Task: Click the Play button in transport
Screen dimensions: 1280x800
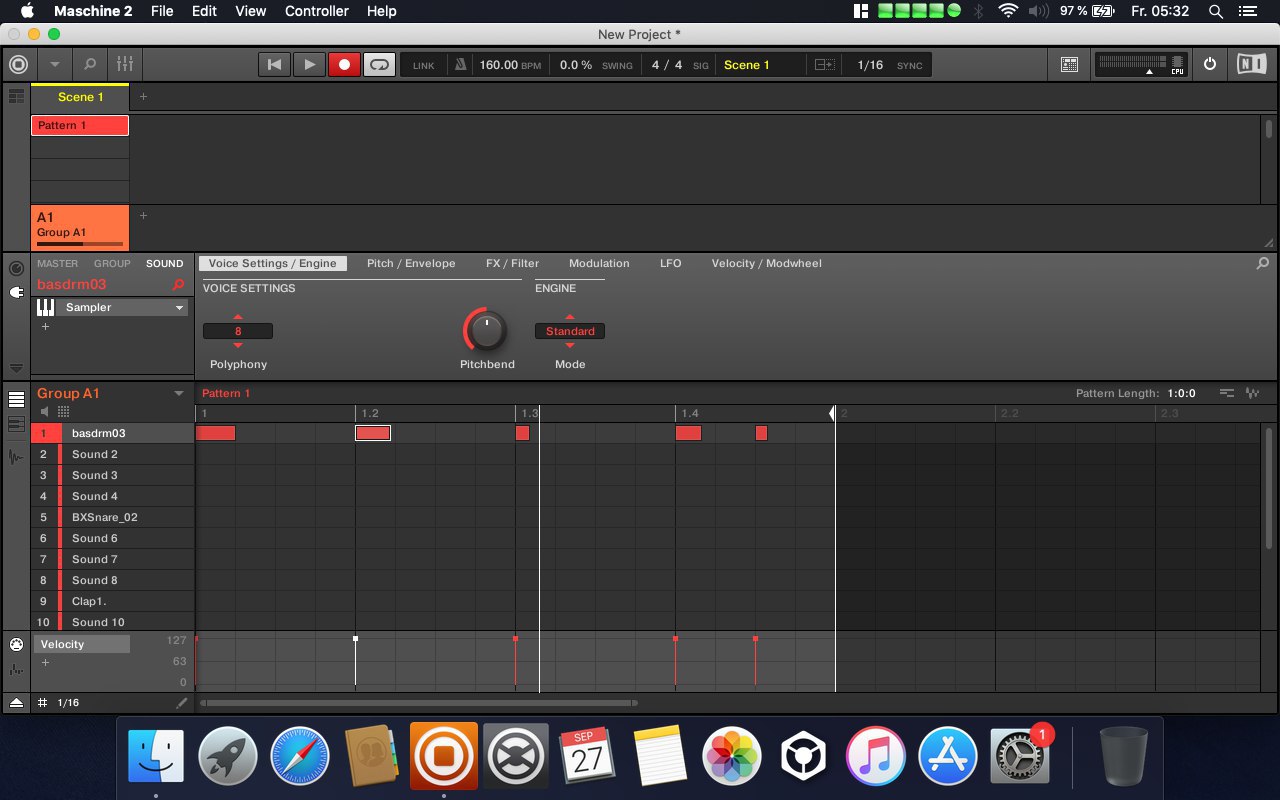Action: click(310, 65)
